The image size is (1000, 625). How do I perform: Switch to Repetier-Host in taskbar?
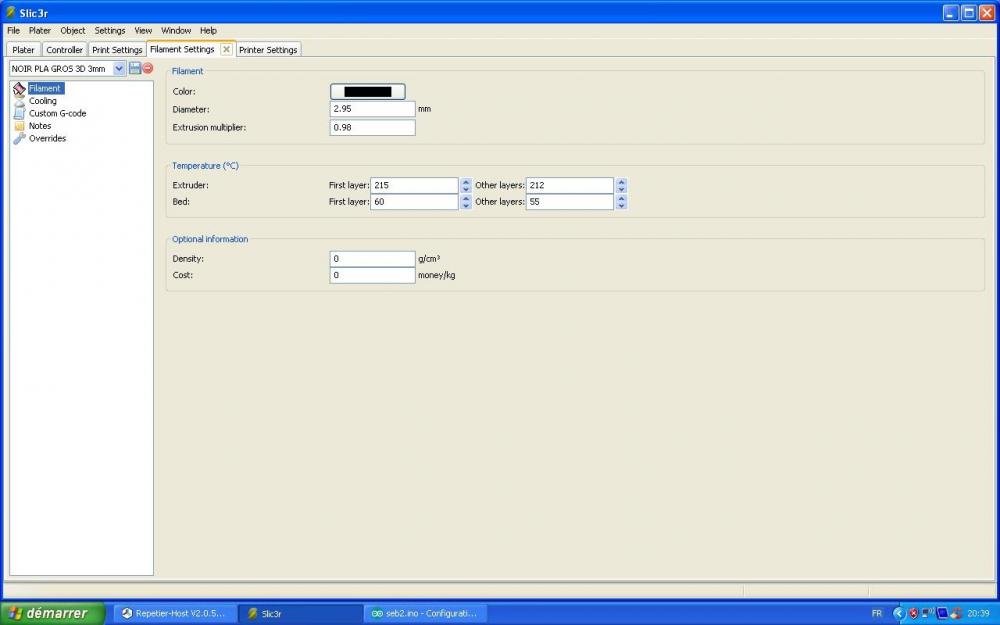tap(175, 614)
